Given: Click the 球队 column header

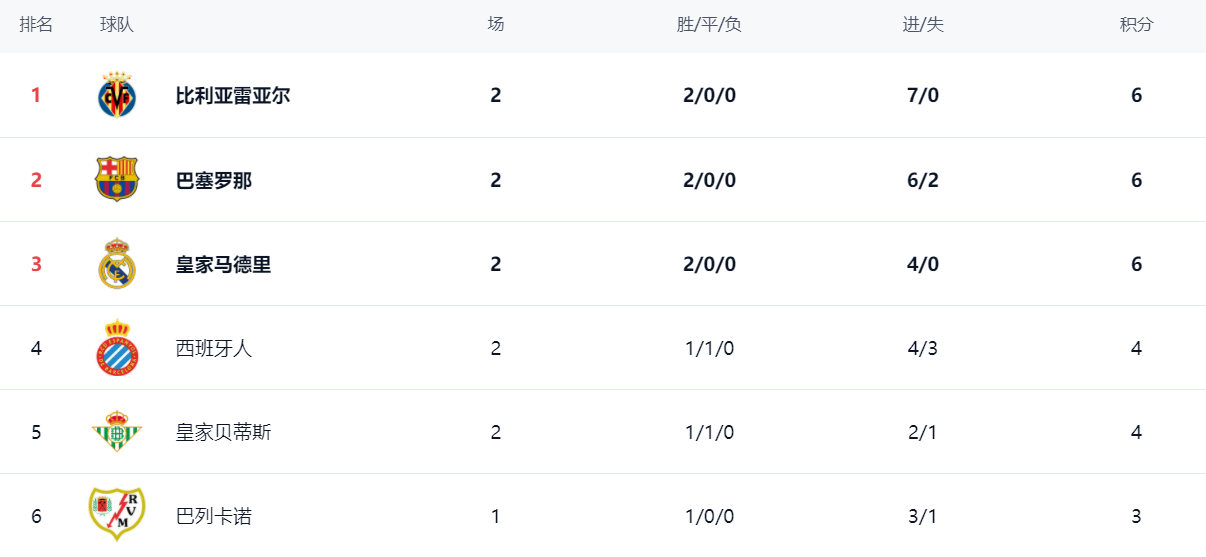Looking at the screenshot, I should point(117,25).
